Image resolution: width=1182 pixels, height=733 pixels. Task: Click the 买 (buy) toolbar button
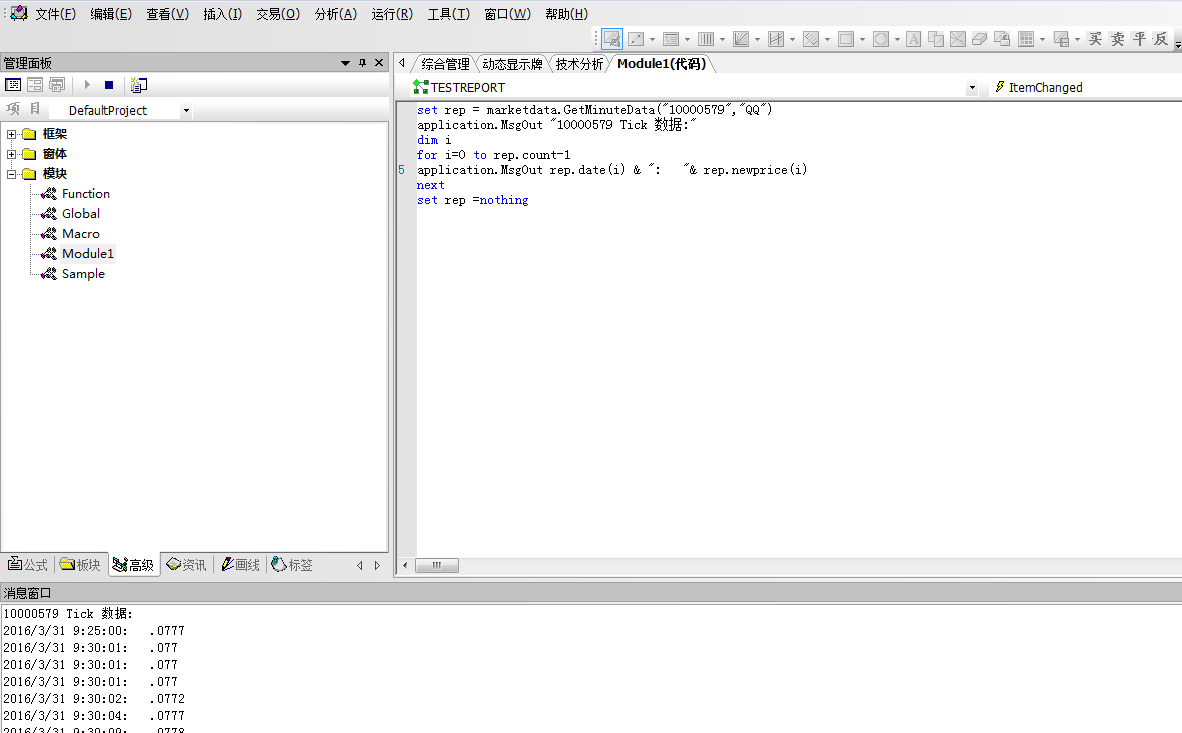[x=1095, y=38]
